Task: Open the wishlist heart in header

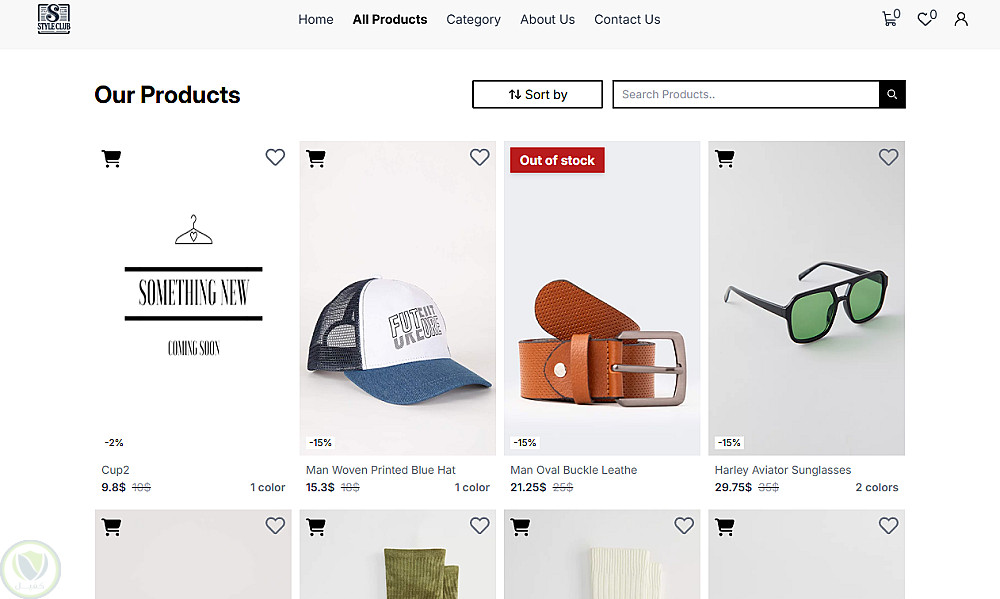Action: (925, 19)
